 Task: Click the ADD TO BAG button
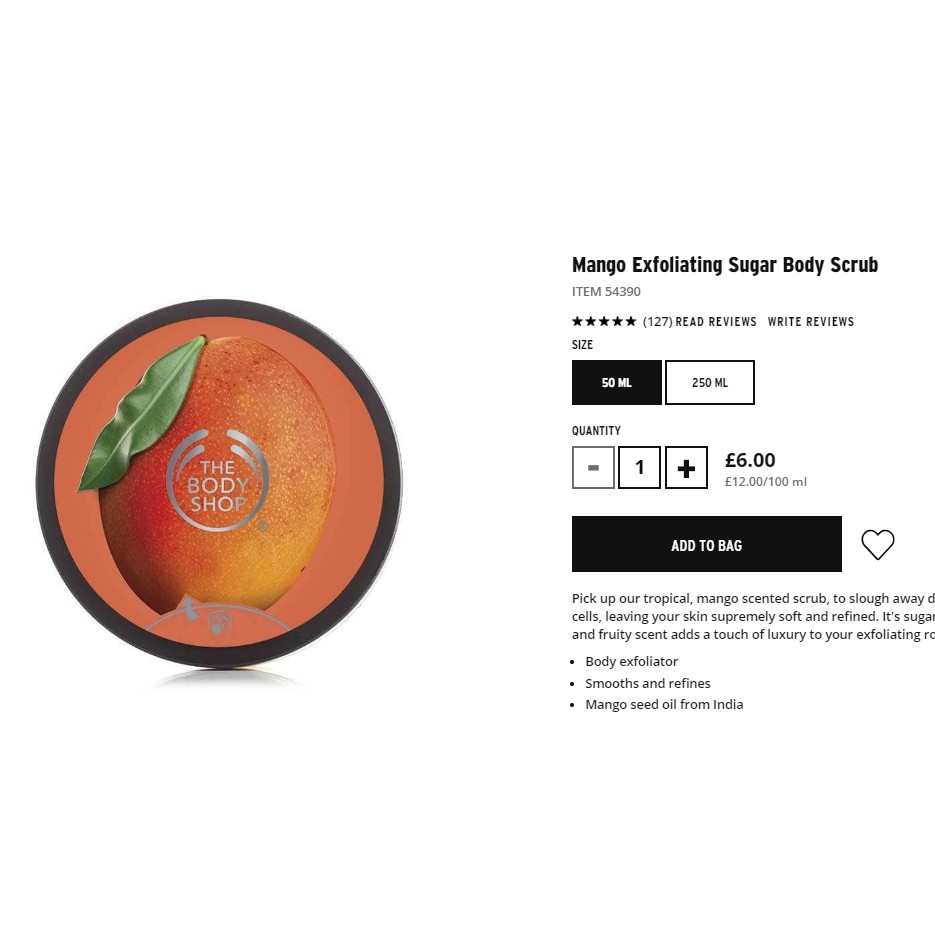tap(707, 544)
